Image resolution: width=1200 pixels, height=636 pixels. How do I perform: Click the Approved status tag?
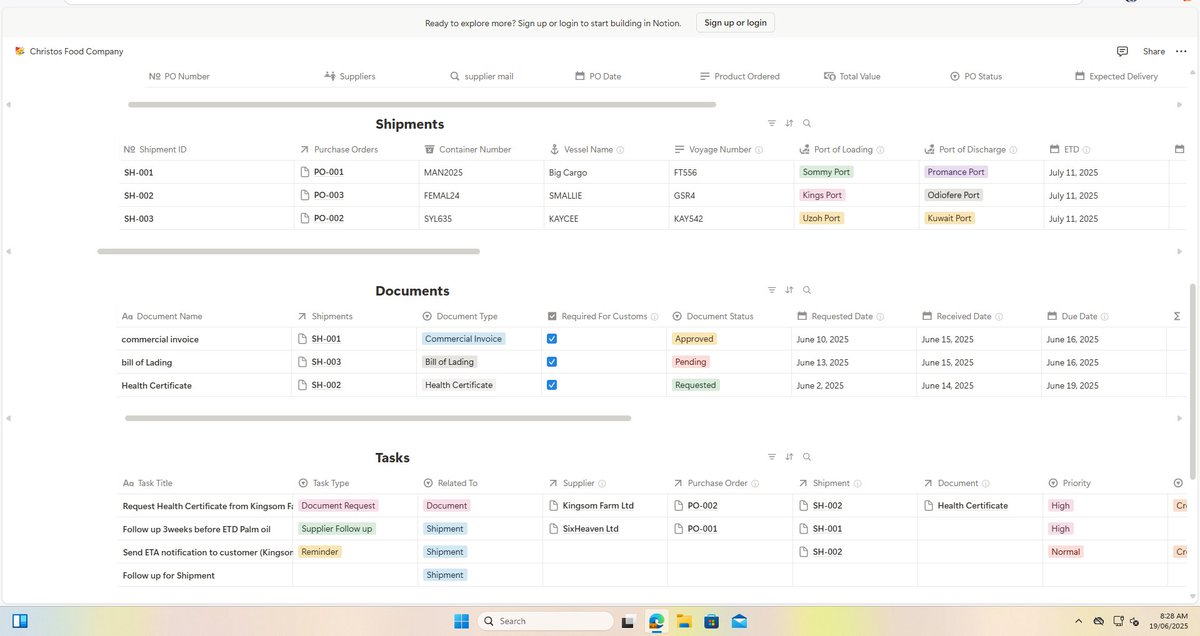click(694, 339)
